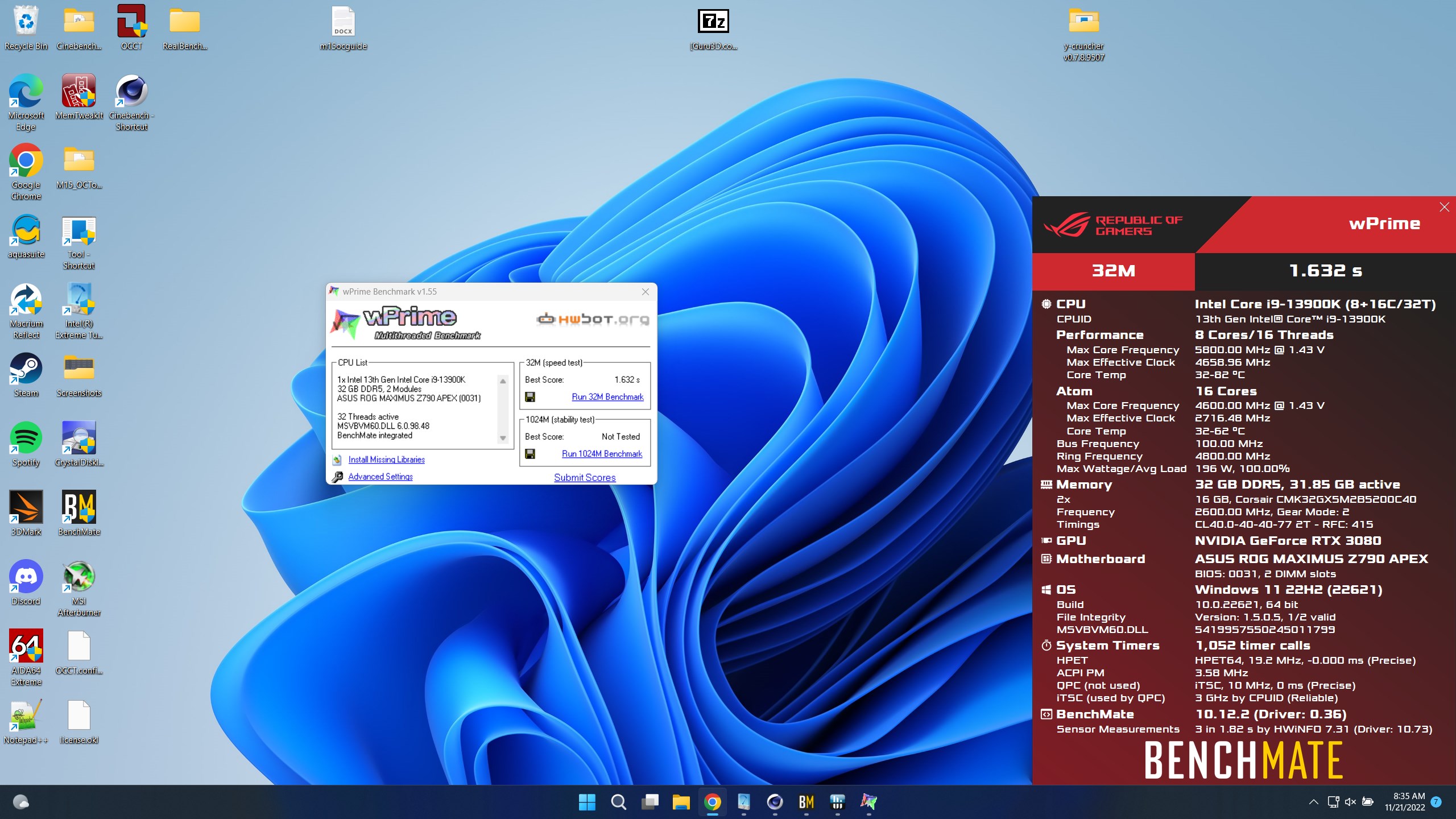Launch Microsoft Edge desktop shortcut
The width and height of the screenshot is (1456, 819).
point(26,102)
